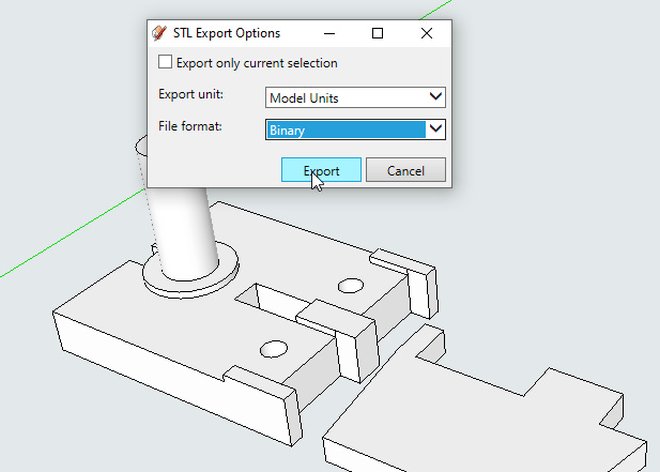Expand the File format dropdown arrow
The image size is (660, 472).
click(435, 129)
